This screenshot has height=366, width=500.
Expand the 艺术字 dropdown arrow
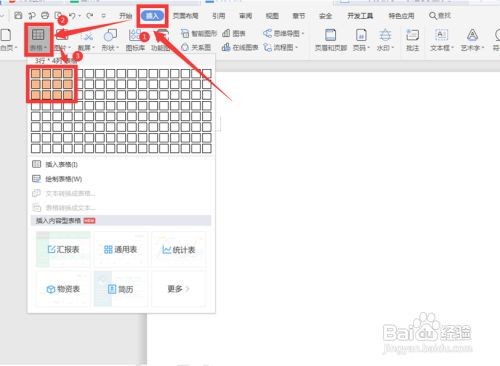coord(482,48)
